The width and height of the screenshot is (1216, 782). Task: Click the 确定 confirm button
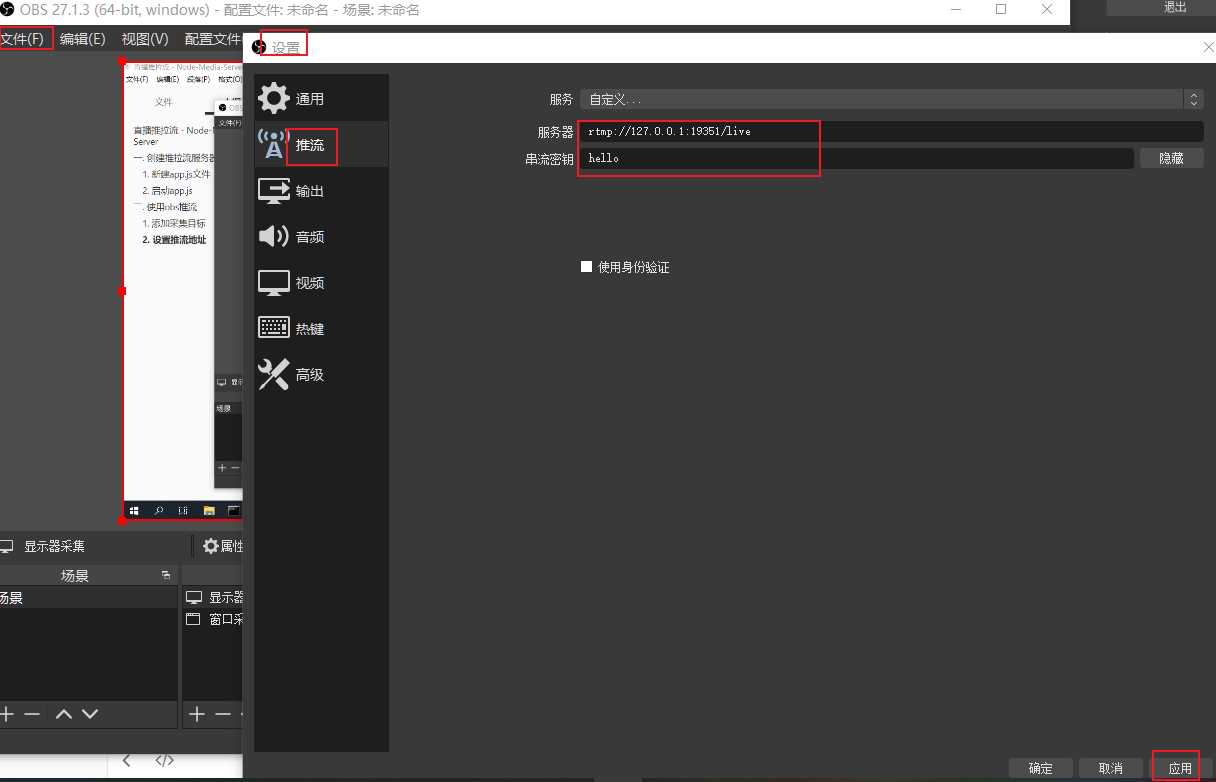point(1040,768)
